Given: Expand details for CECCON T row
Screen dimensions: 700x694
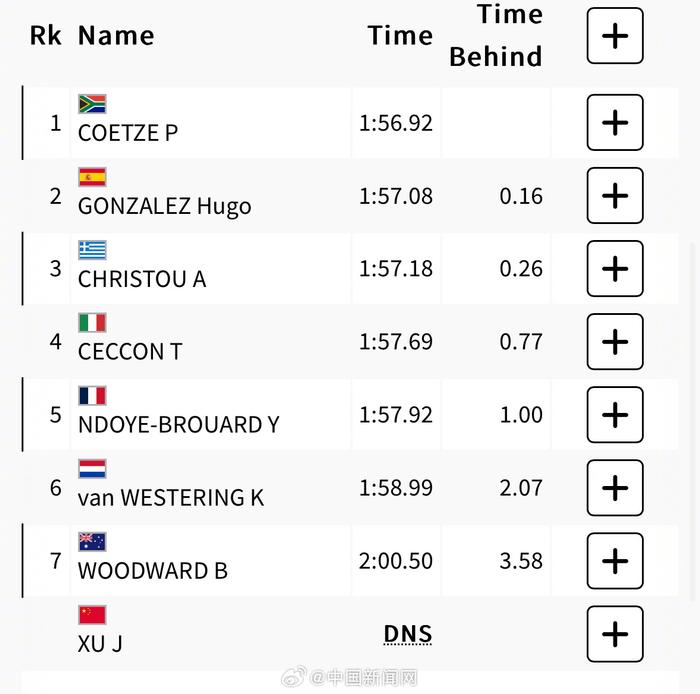Looking at the screenshot, I should [x=615, y=342].
